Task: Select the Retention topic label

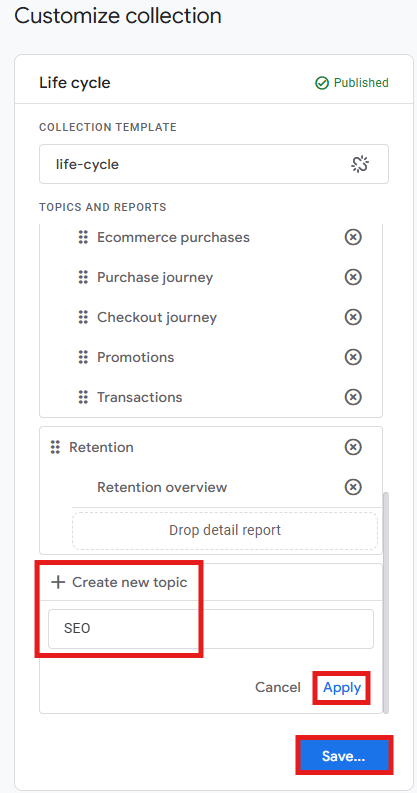Action: click(x=102, y=447)
